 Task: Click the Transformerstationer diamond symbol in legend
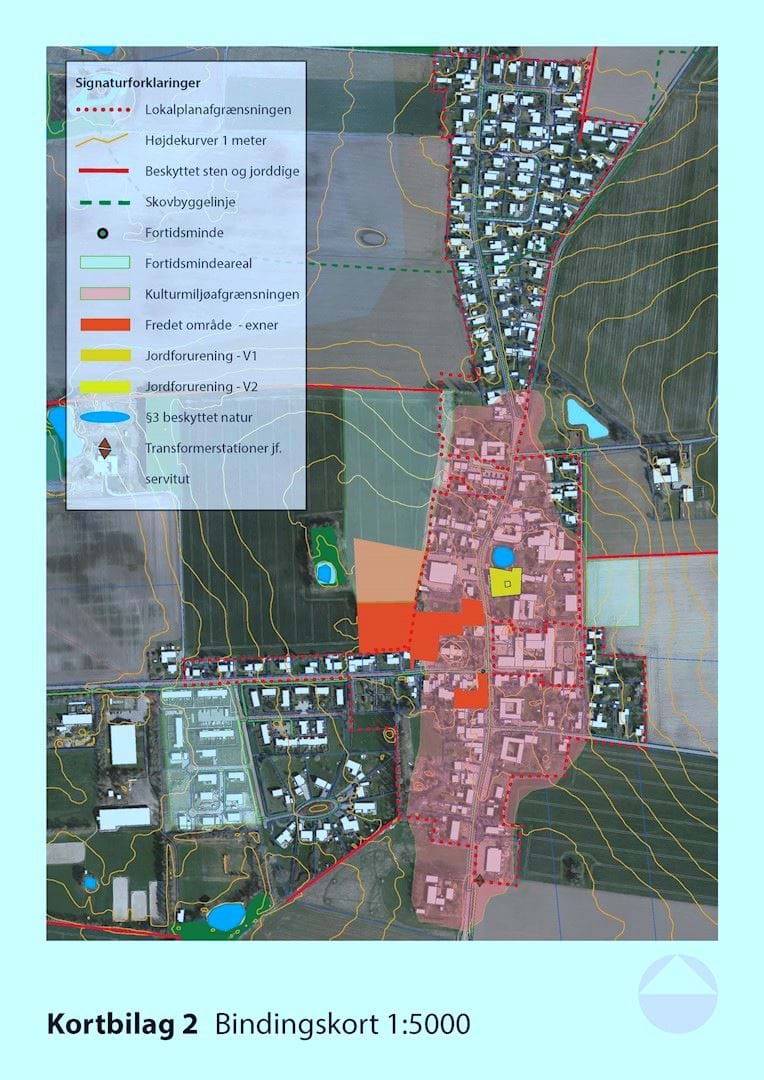pos(104,449)
